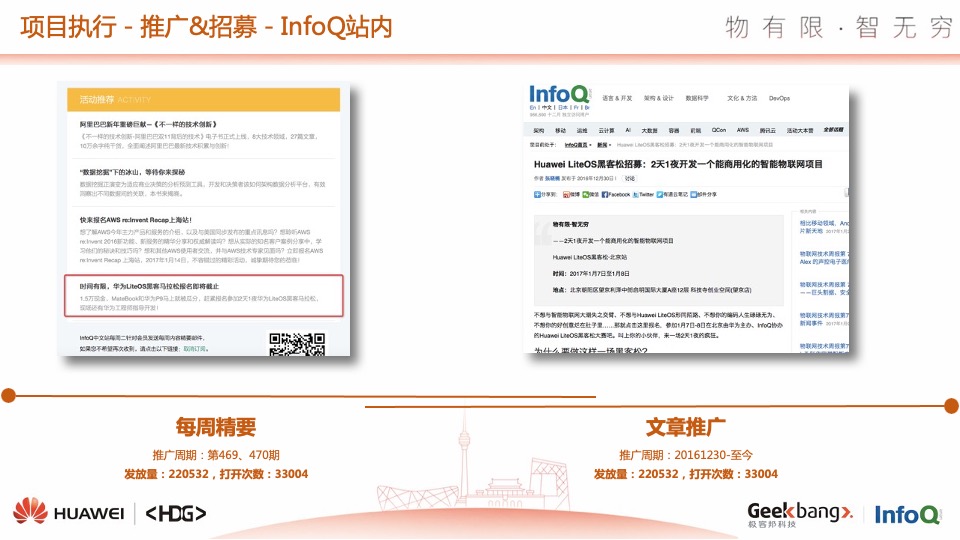This screenshot has height=540, width=960.
Task: Click the Huawei LiteOS黑客松-北京站 line
Action: [590, 257]
